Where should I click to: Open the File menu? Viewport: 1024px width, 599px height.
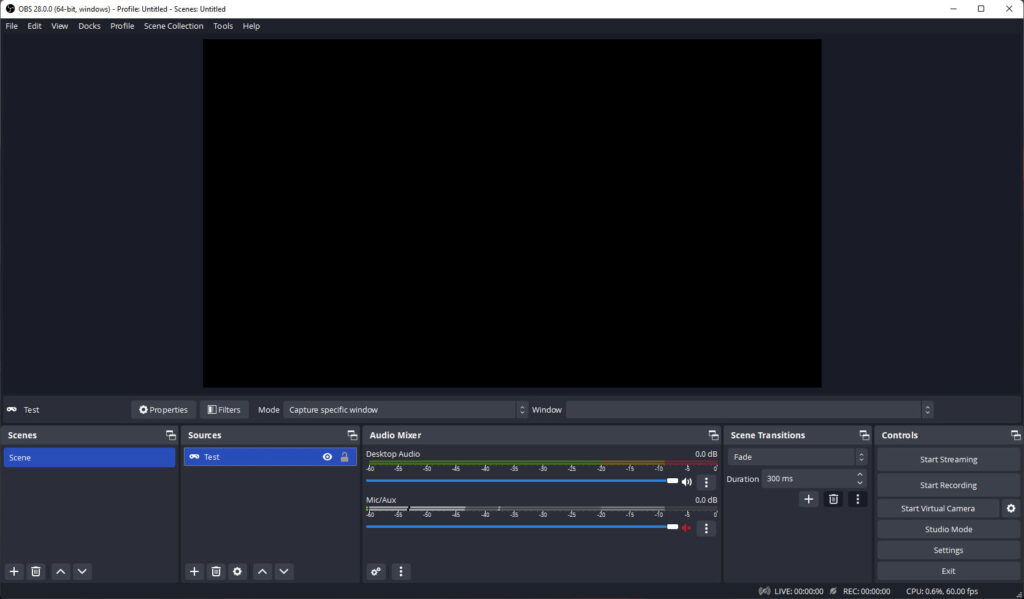[12, 26]
